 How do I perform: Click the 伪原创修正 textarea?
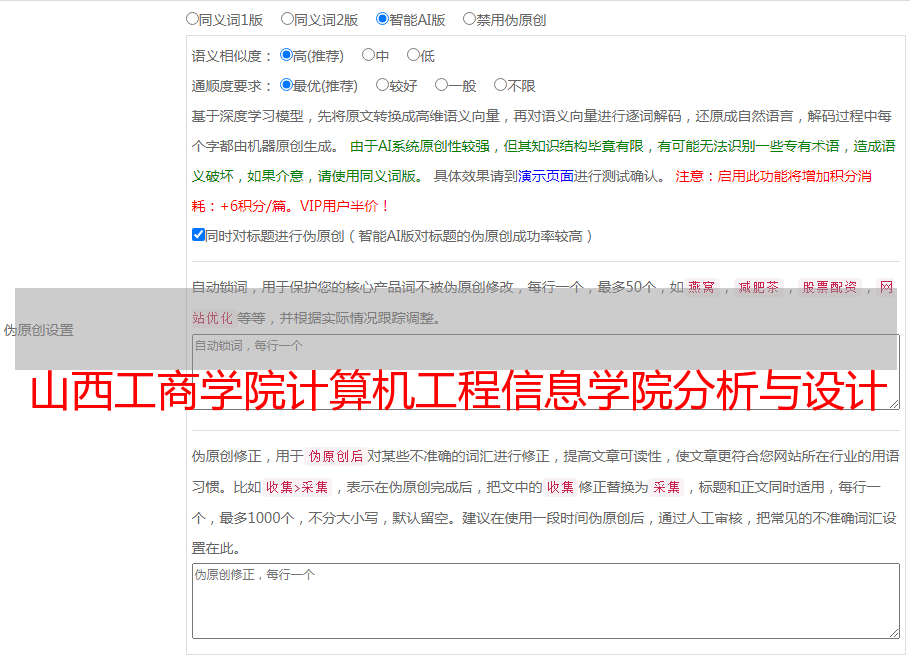546,601
